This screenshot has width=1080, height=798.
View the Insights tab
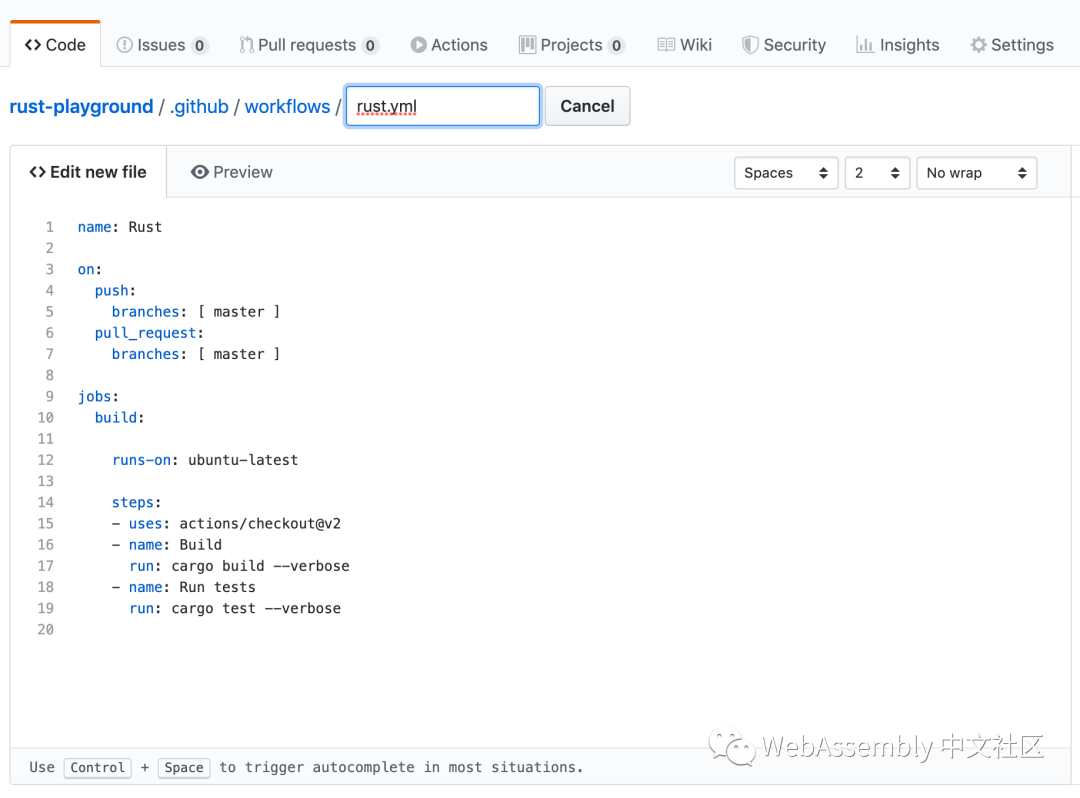coord(897,45)
